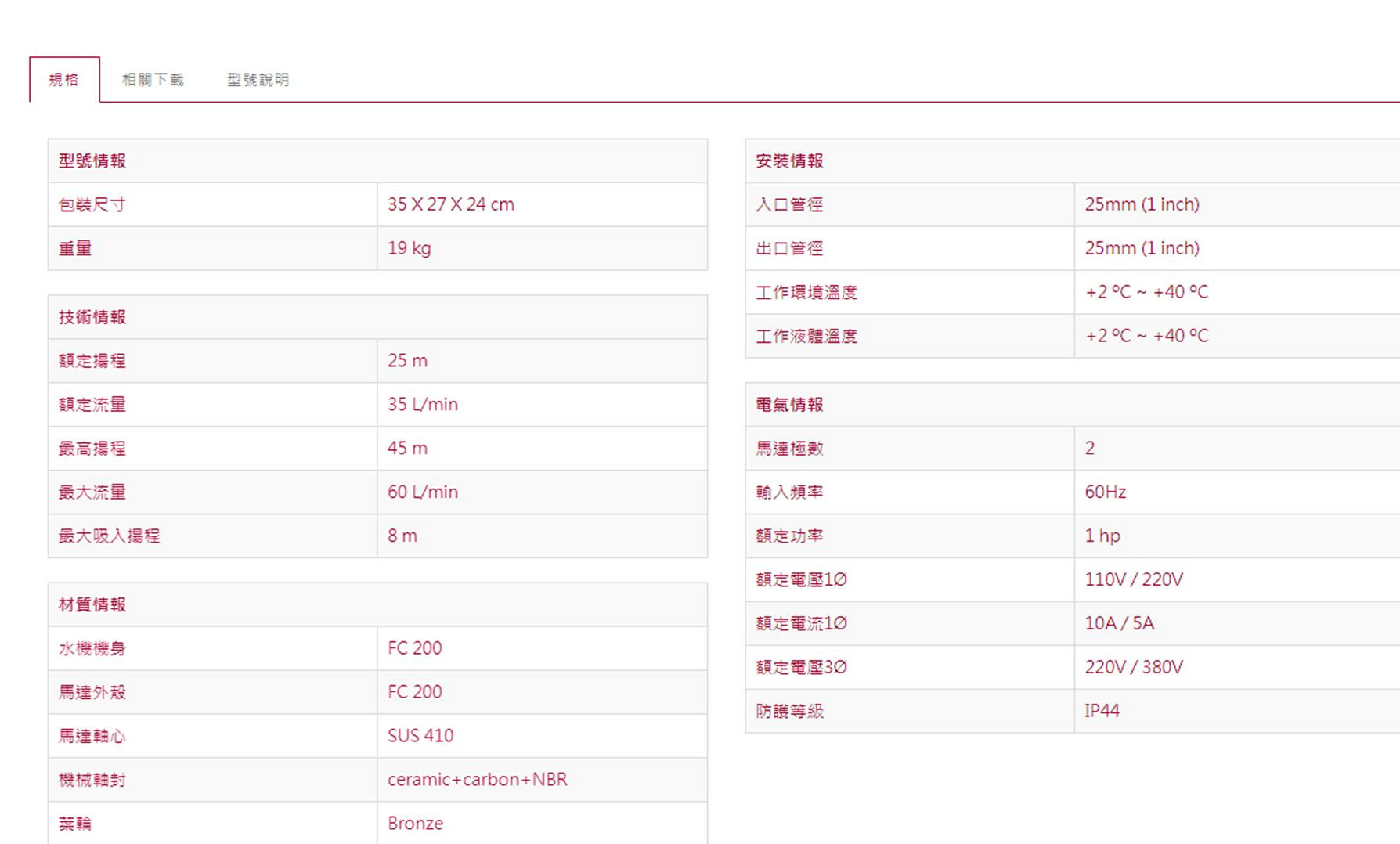The image size is (1400, 844).
Task: Click the 防護等級 label
Action: pos(789,712)
